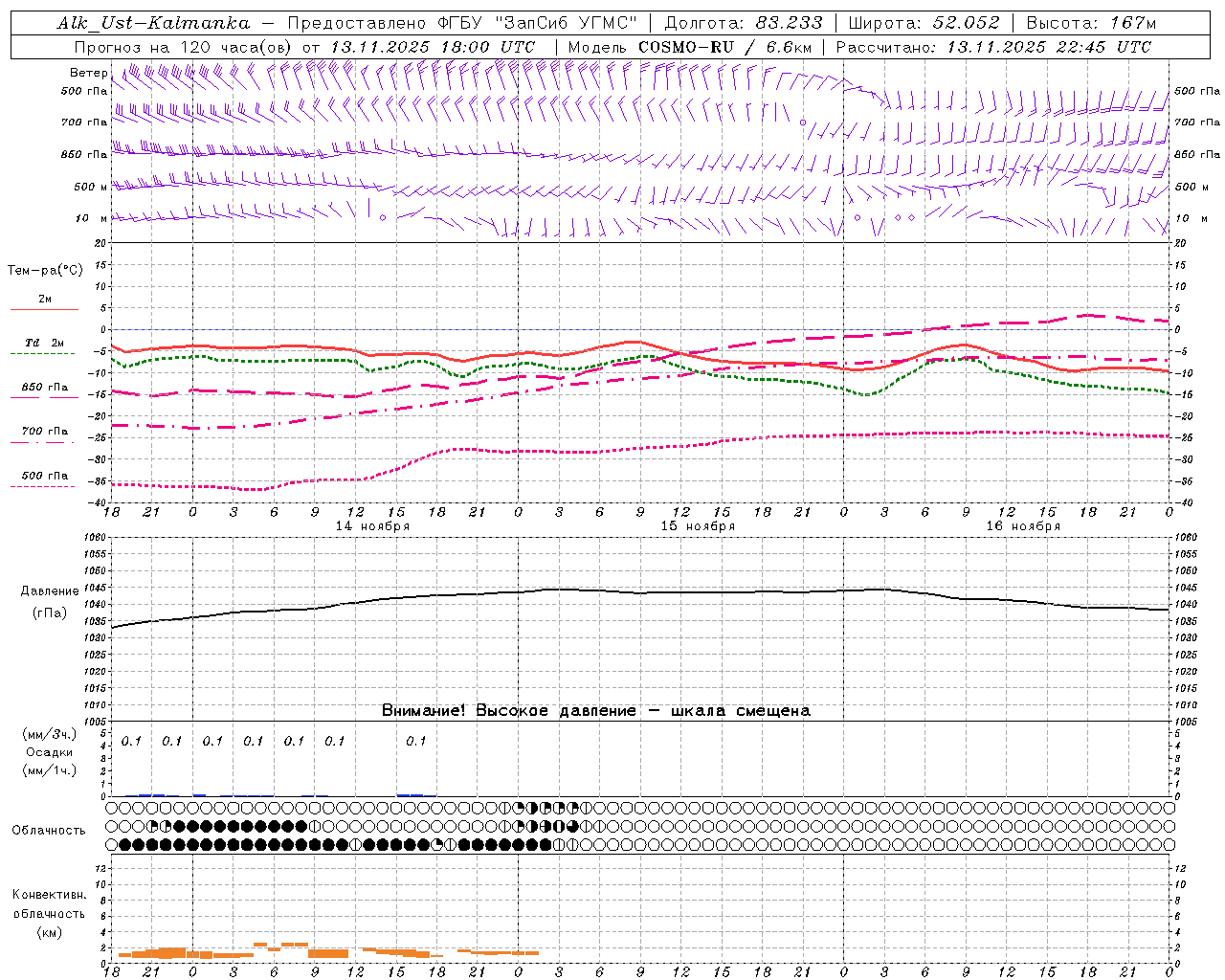Click the Высота: 167м label

tap(1091, 24)
